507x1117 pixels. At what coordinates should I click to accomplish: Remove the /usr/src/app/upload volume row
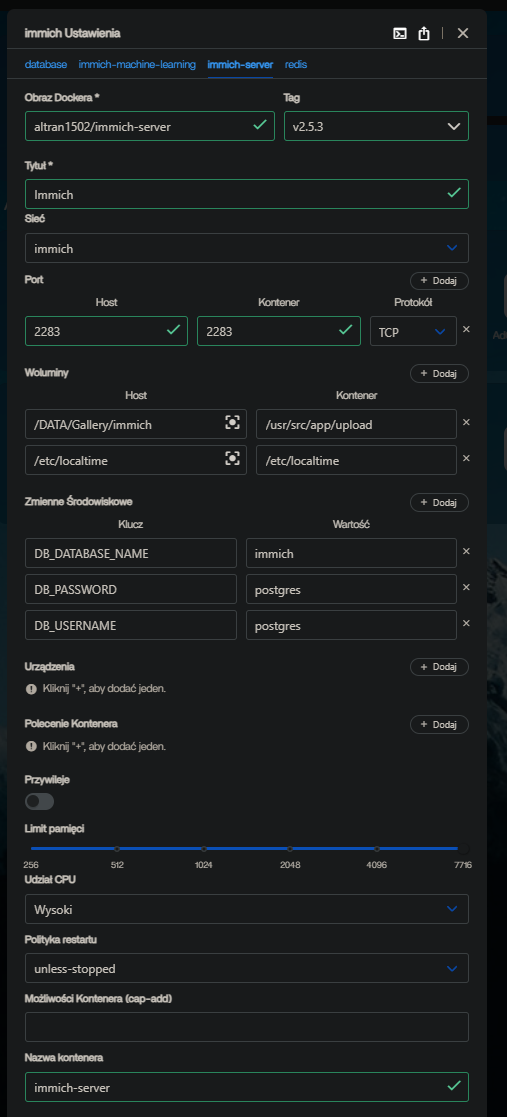coord(466,422)
